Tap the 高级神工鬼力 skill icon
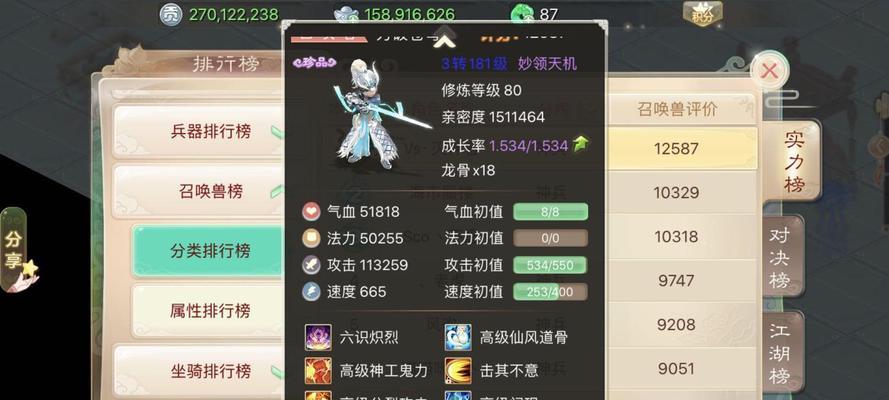889x400 pixels. click(x=318, y=371)
